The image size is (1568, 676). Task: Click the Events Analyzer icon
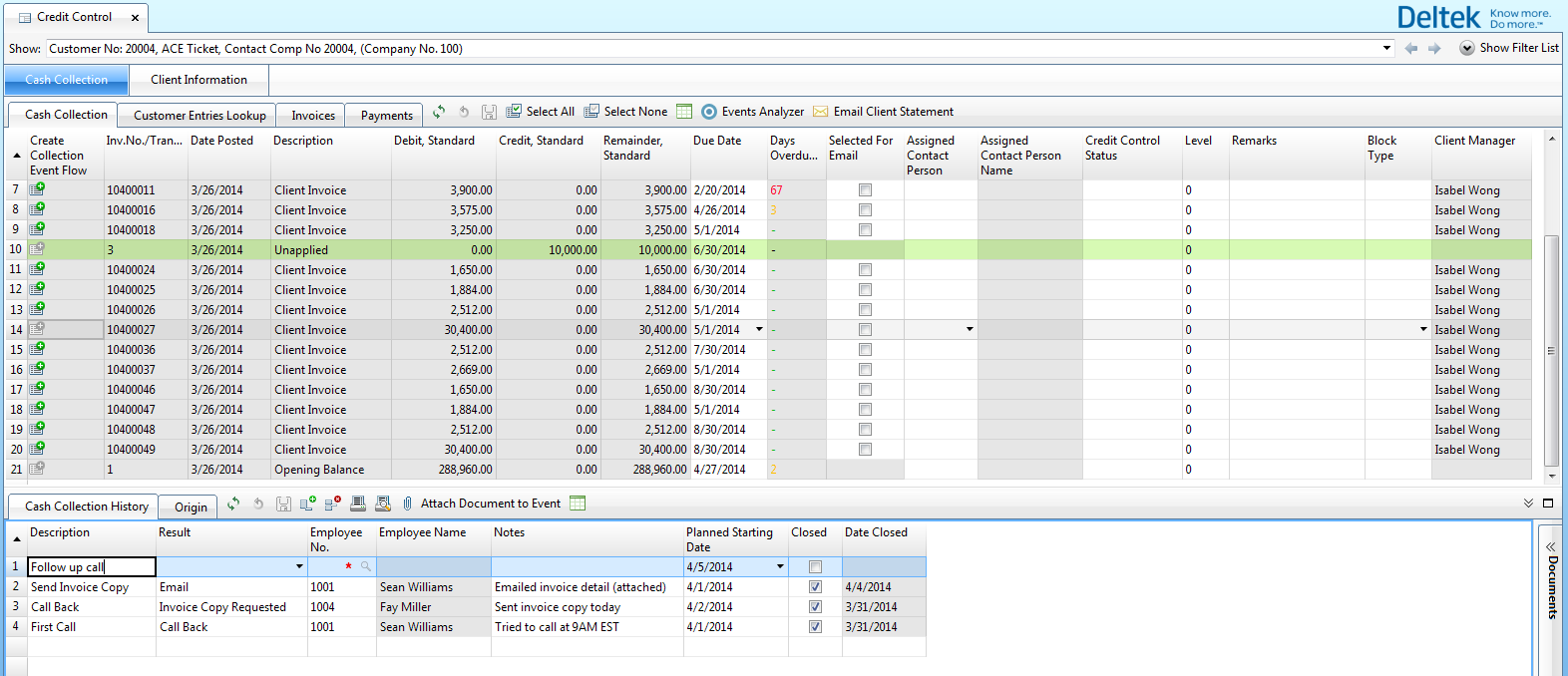click(709, 112)
